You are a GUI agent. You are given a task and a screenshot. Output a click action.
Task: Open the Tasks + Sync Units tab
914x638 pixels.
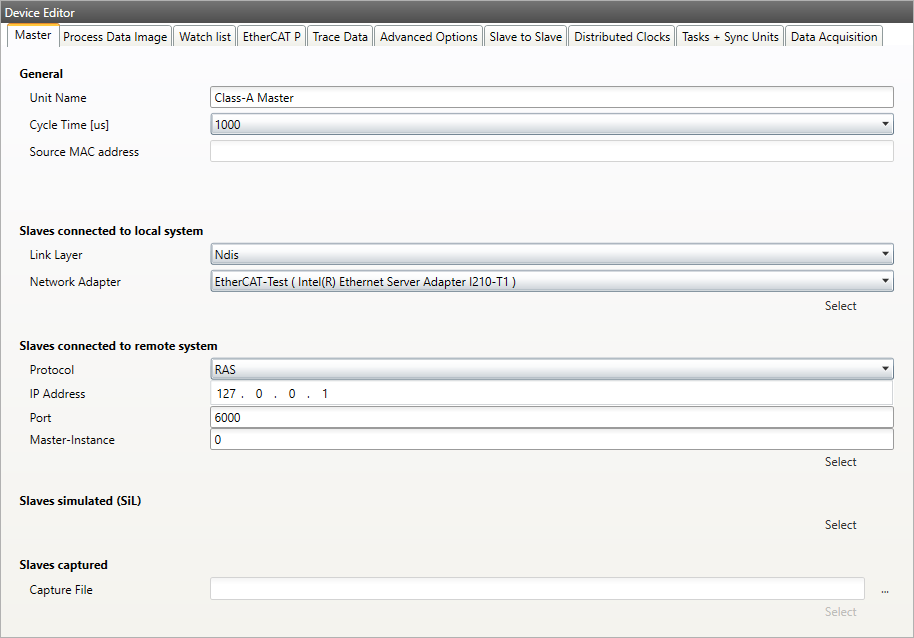tap(730, 37)
